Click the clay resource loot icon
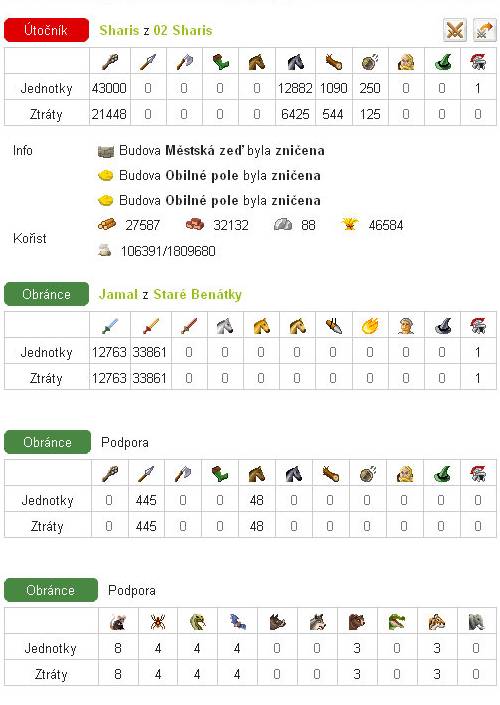This screenshot has height=705, width=500. click(x=195, y=224)
